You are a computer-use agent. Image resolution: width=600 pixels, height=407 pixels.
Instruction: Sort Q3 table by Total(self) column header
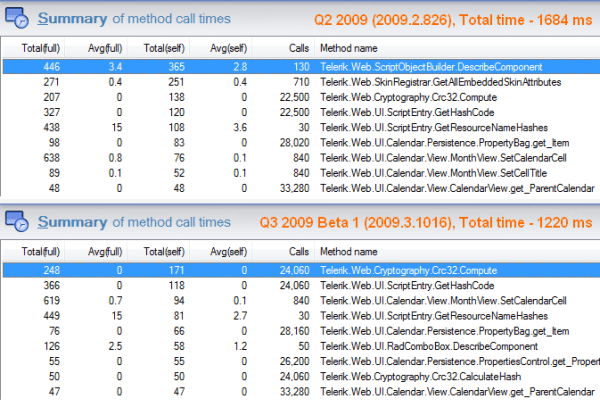point(158,252)
